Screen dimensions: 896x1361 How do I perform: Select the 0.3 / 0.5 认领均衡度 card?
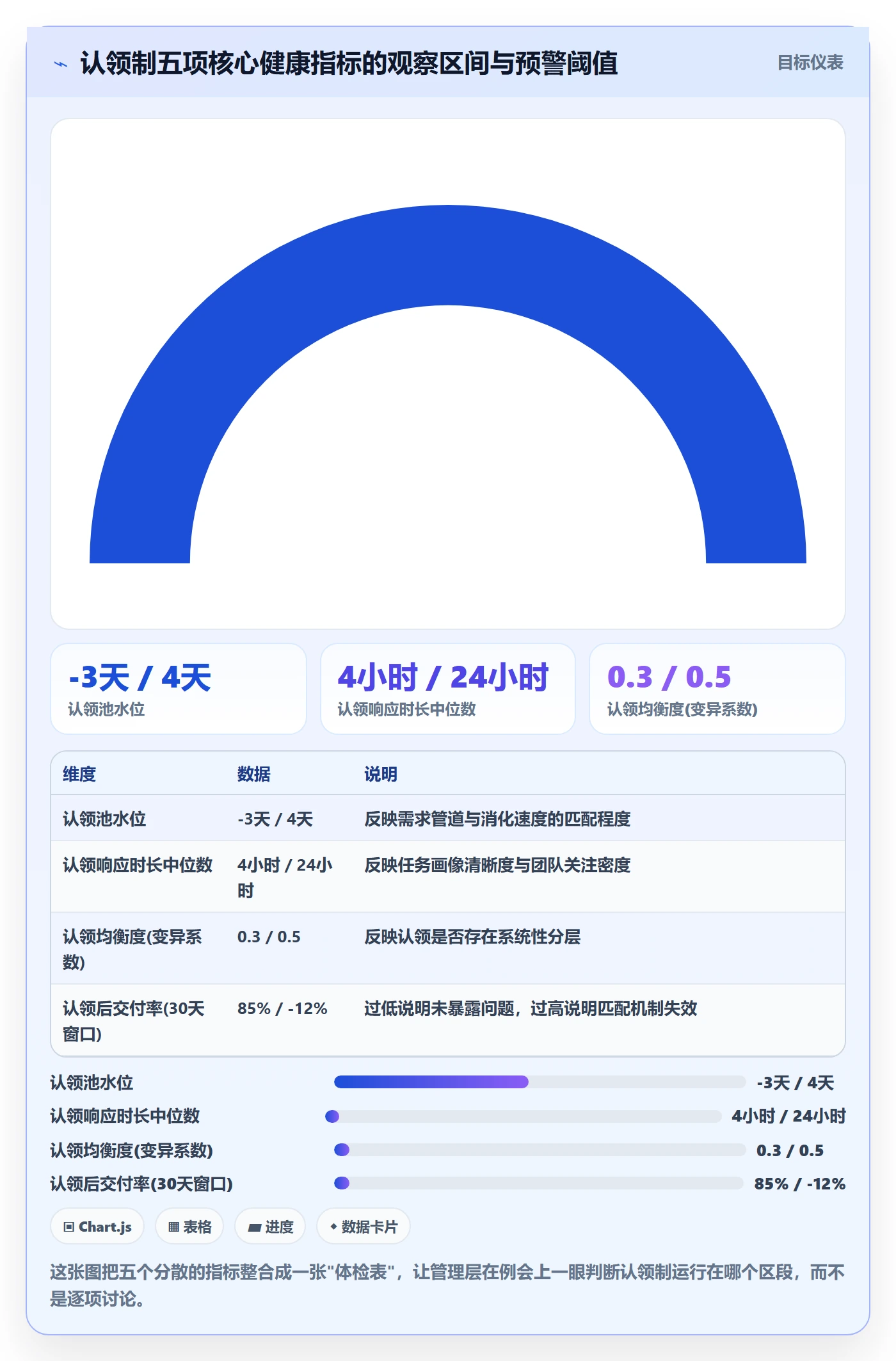tap(717, 689)
